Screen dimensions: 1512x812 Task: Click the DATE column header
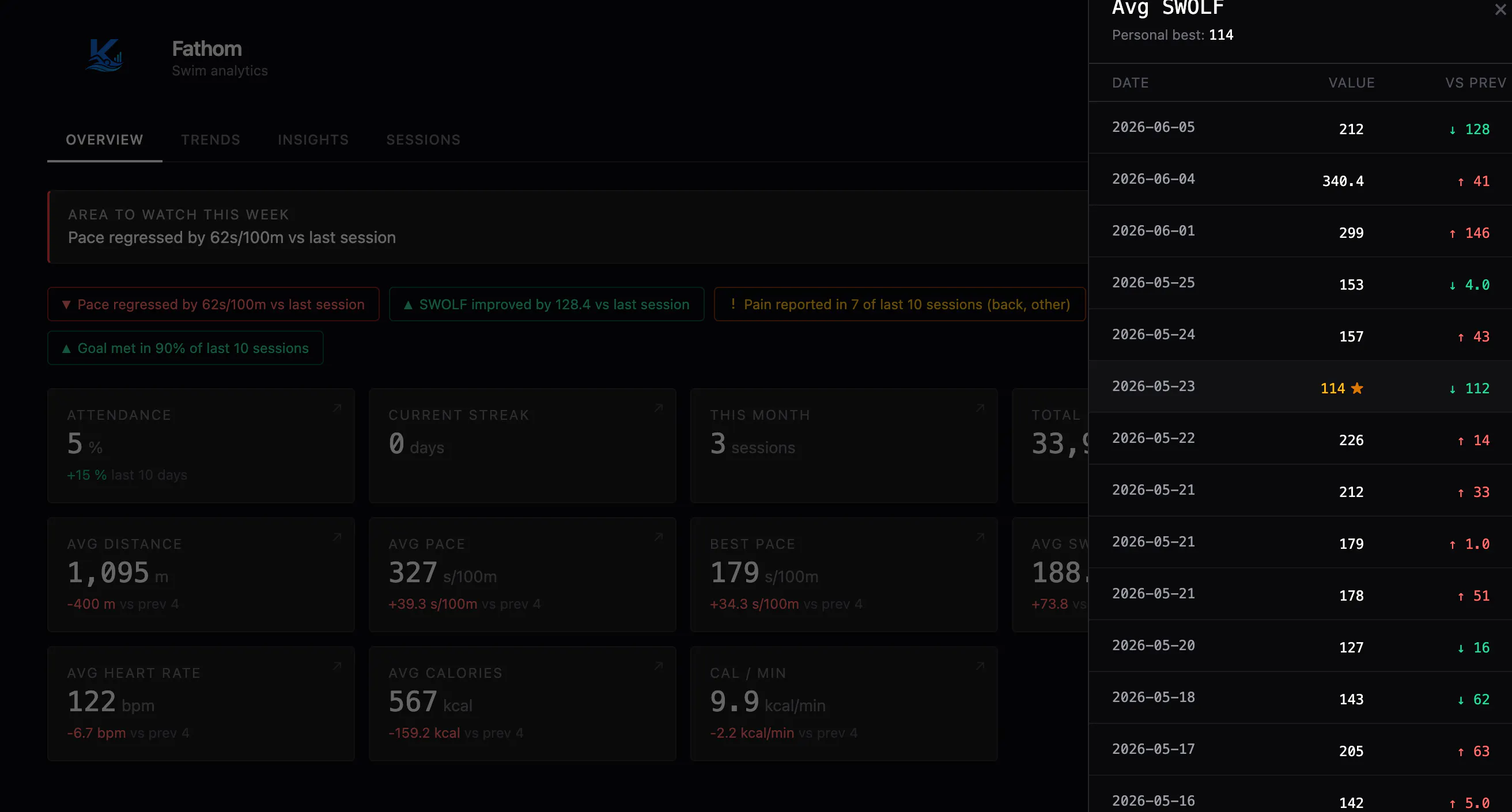click(x=1130, y=83)
